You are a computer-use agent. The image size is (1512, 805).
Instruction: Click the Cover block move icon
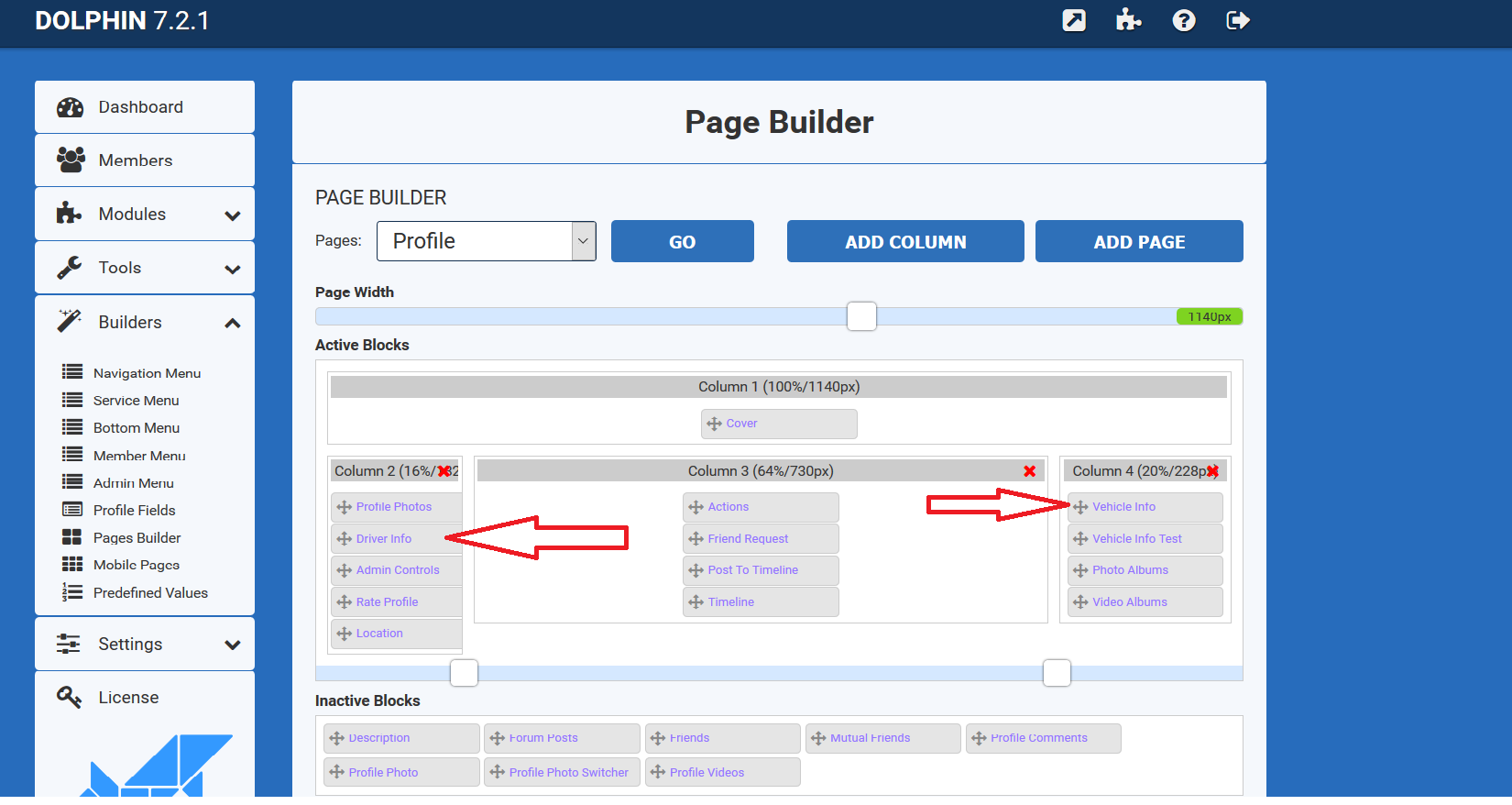714,424
